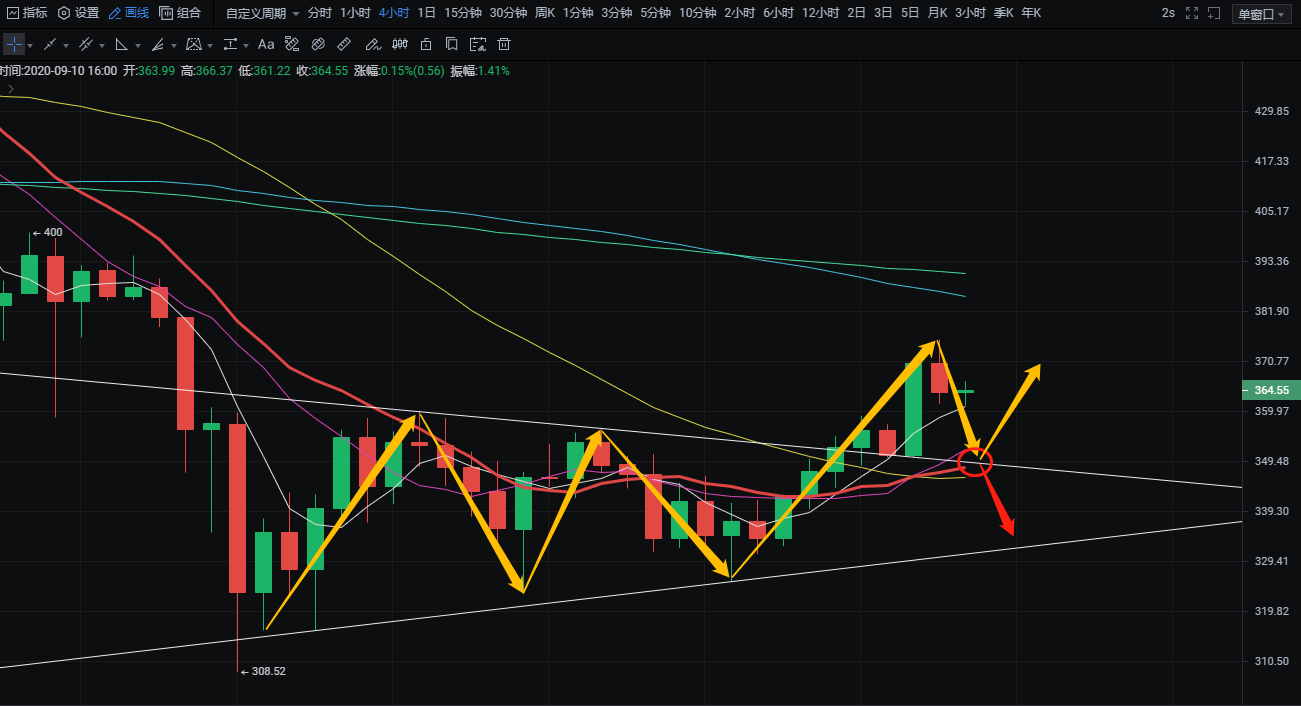Open 设置 settings

[78, 13]
